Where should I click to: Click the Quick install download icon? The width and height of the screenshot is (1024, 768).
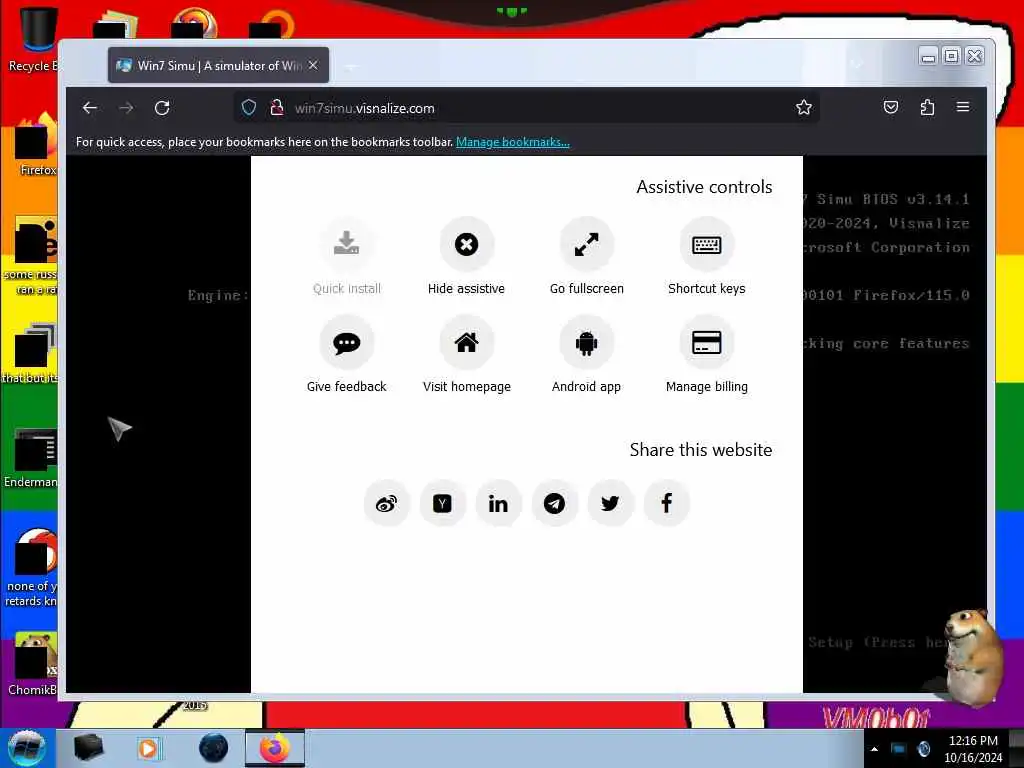tap(346, 244)
